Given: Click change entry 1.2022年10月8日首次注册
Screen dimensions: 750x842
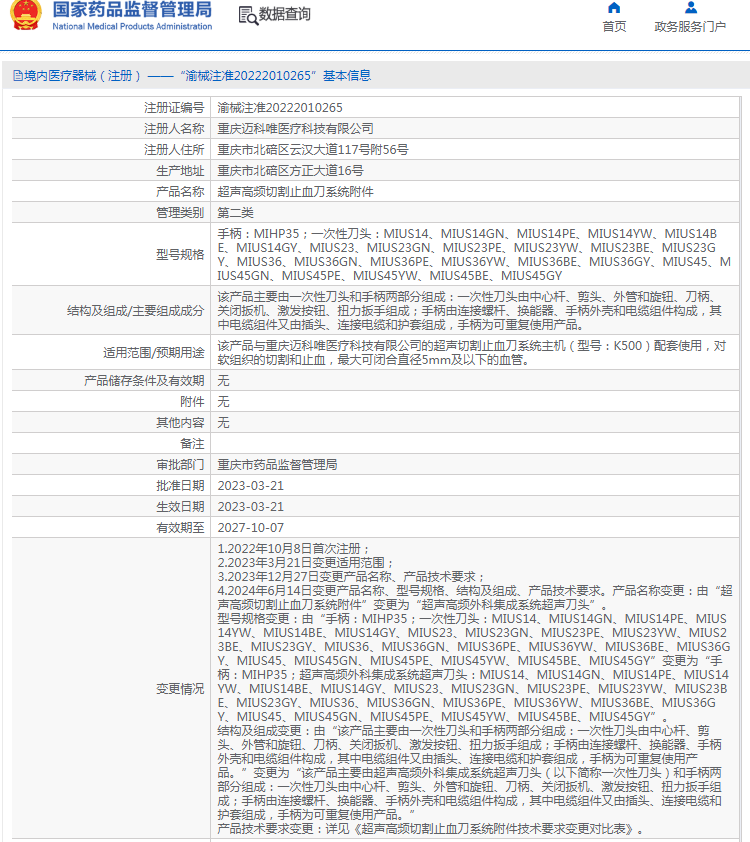Looking at the screenshot, I should (294, 549).
